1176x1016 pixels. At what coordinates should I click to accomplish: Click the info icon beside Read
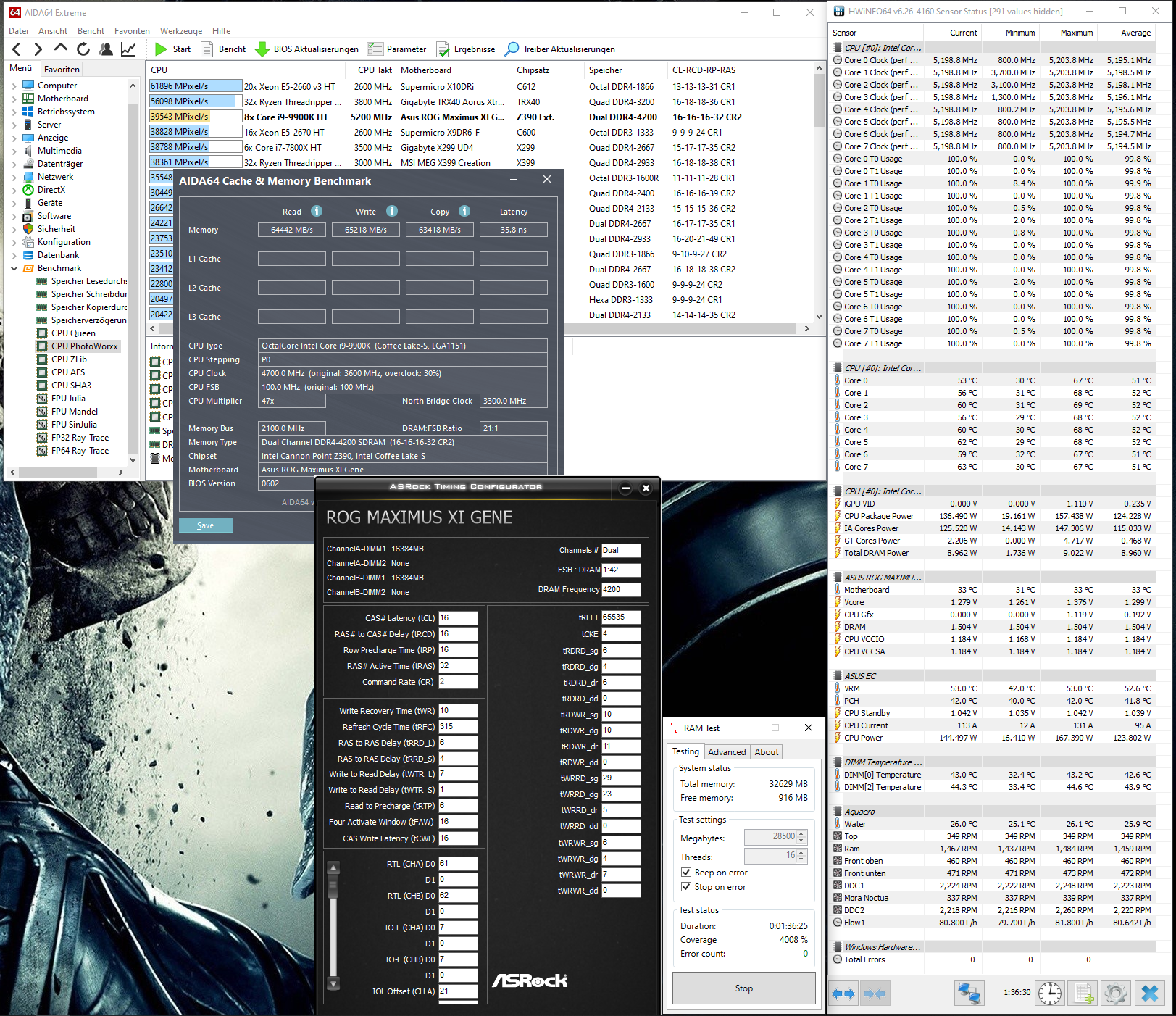317,211
